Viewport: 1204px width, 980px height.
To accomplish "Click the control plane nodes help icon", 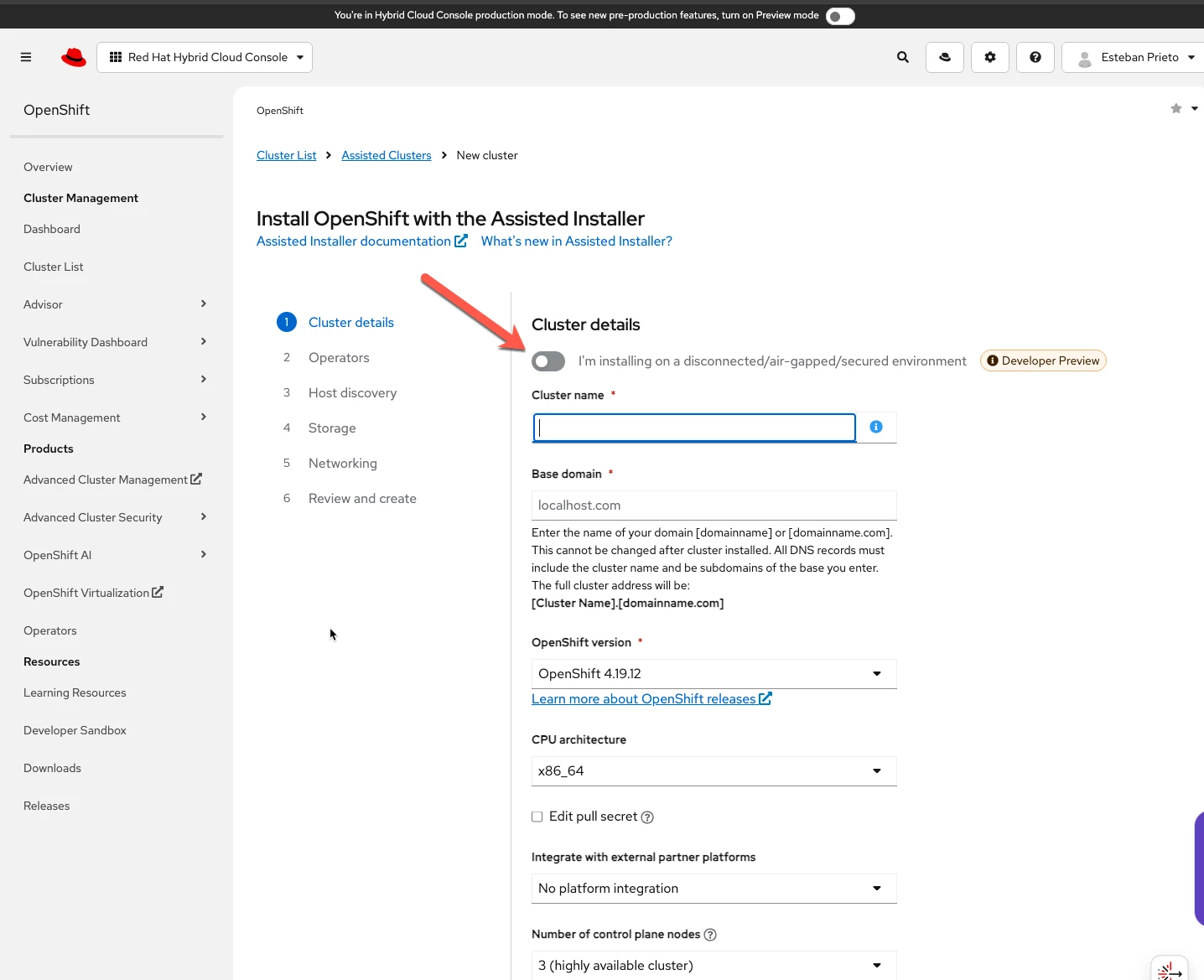I will pos(710,935).
